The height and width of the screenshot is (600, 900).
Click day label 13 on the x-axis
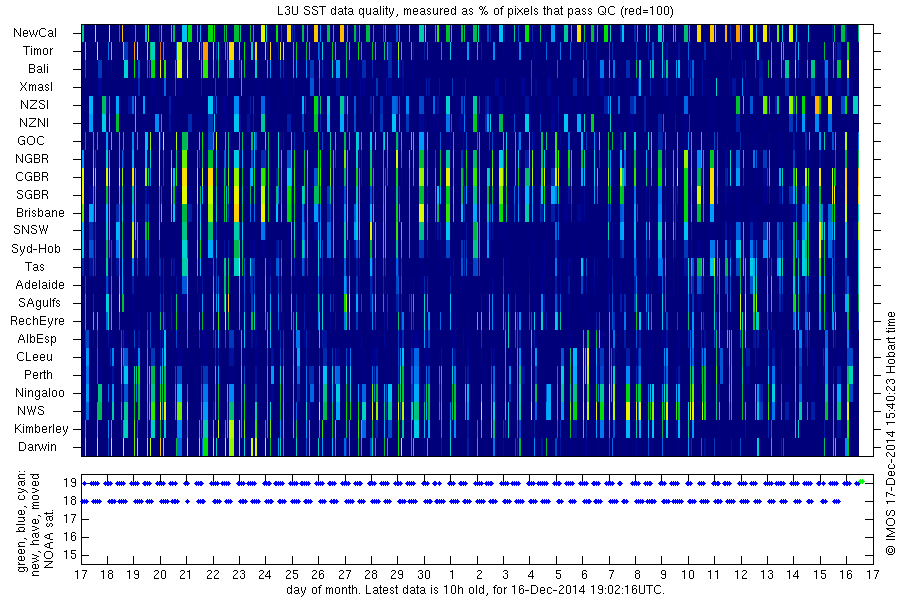click(767, 574)
